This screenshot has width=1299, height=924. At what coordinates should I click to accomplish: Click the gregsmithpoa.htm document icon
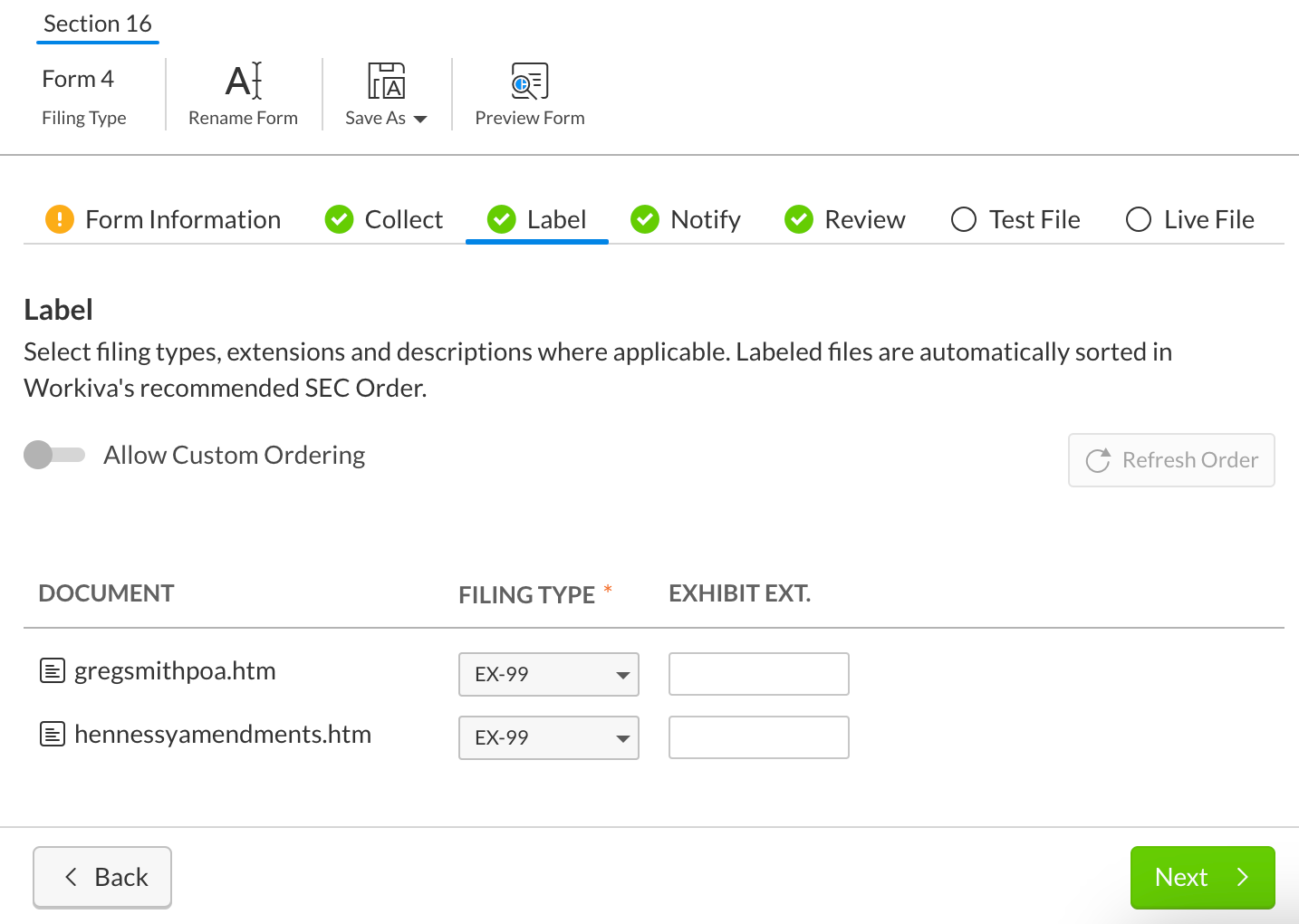(53, 671)
